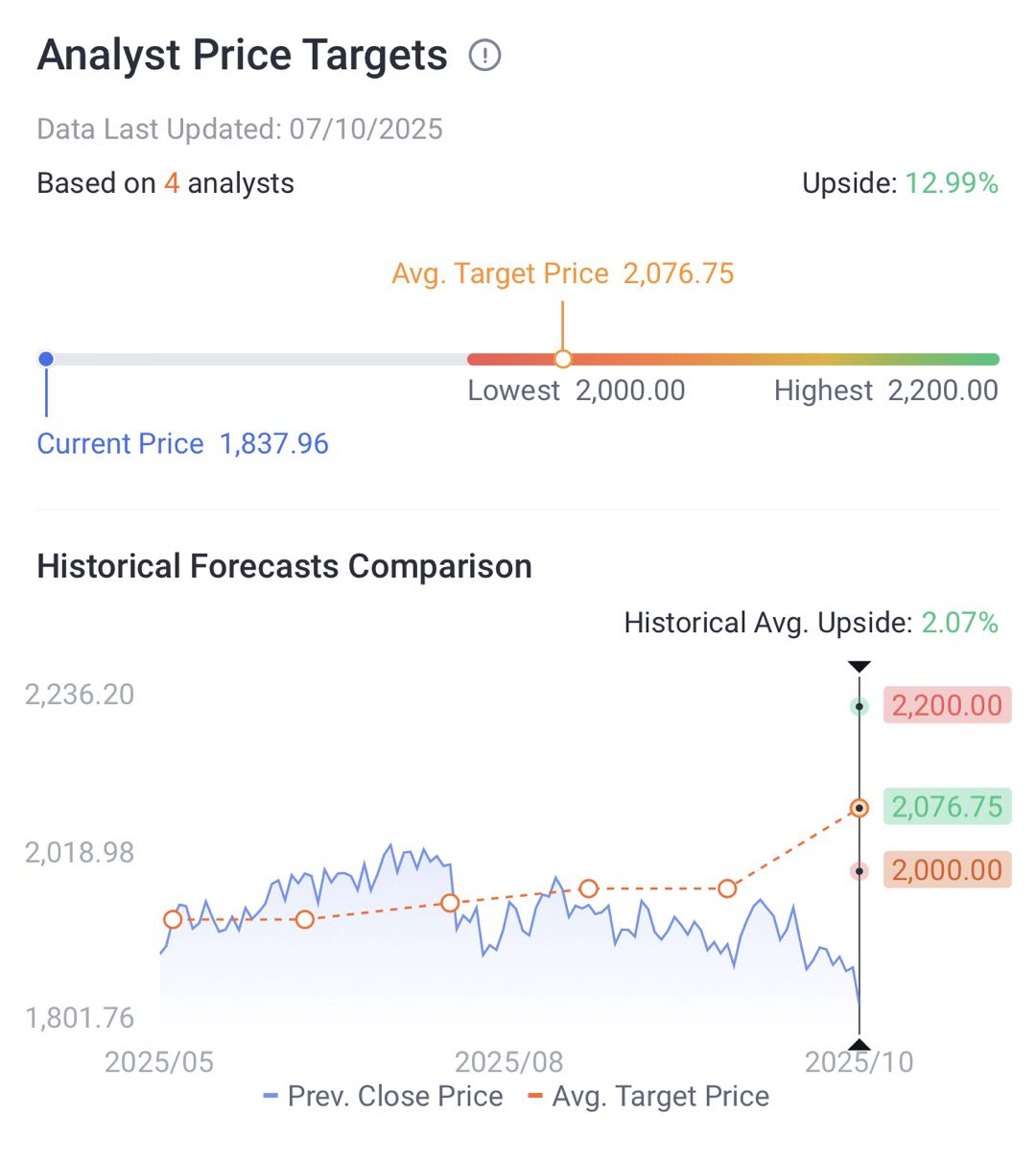The height and width of the screenshot is (1160, 1036).
Task: Click the highlighted target point on the cursor line
Action: click(859, 808)
